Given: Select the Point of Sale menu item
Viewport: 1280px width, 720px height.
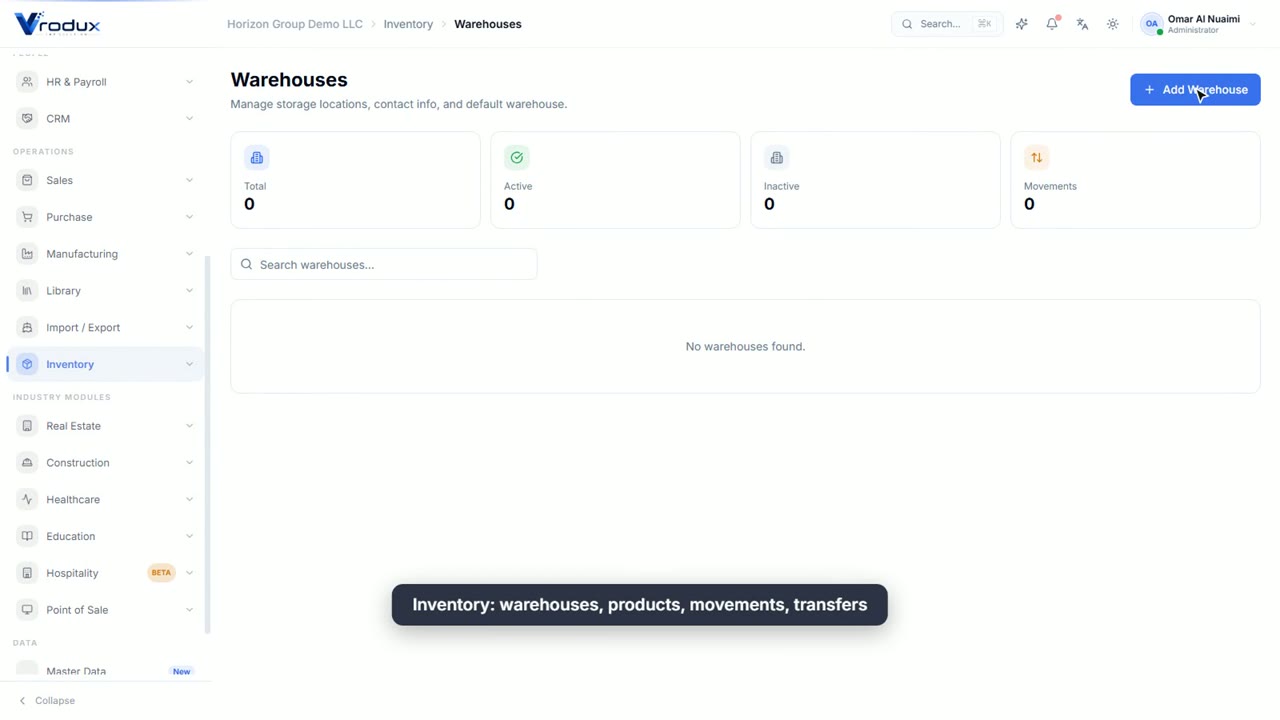Looking at the screenshot, I should coord(106,610).
